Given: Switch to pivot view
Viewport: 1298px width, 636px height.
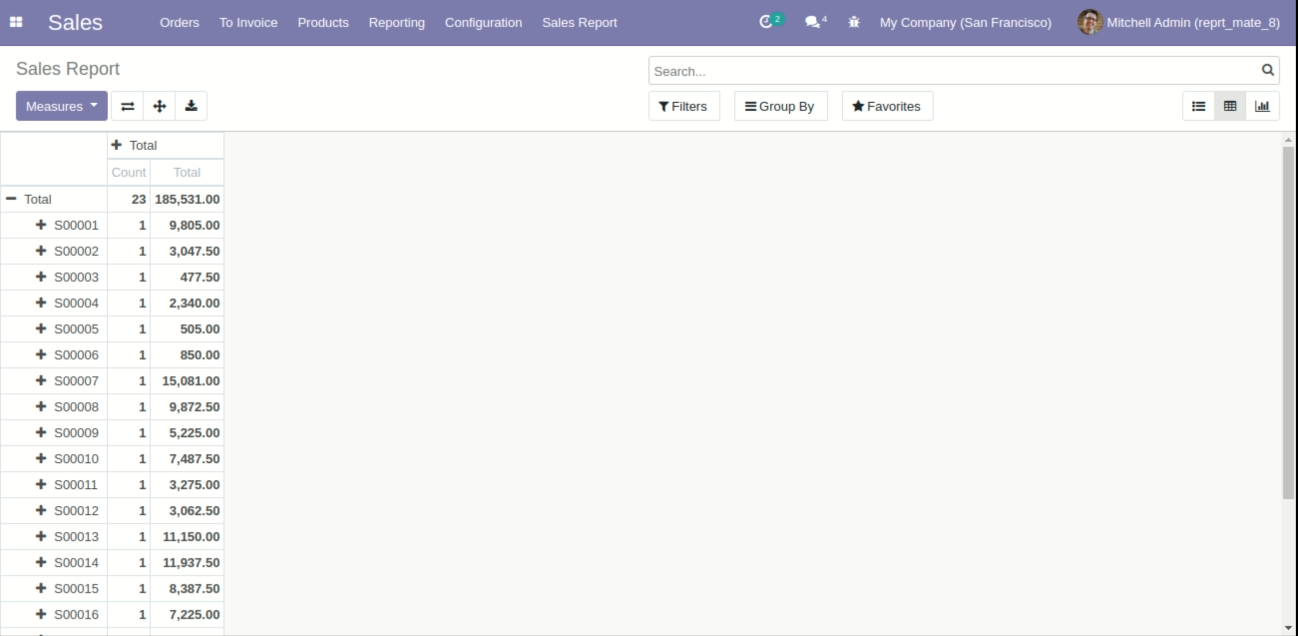Looking at the screenshot, I should (1230, 106).
